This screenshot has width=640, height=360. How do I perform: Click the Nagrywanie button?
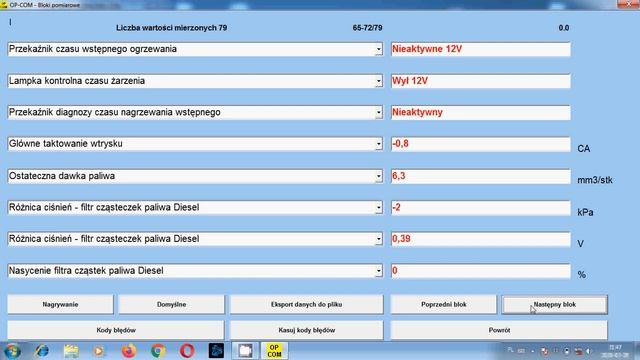[x=60, y=304]
